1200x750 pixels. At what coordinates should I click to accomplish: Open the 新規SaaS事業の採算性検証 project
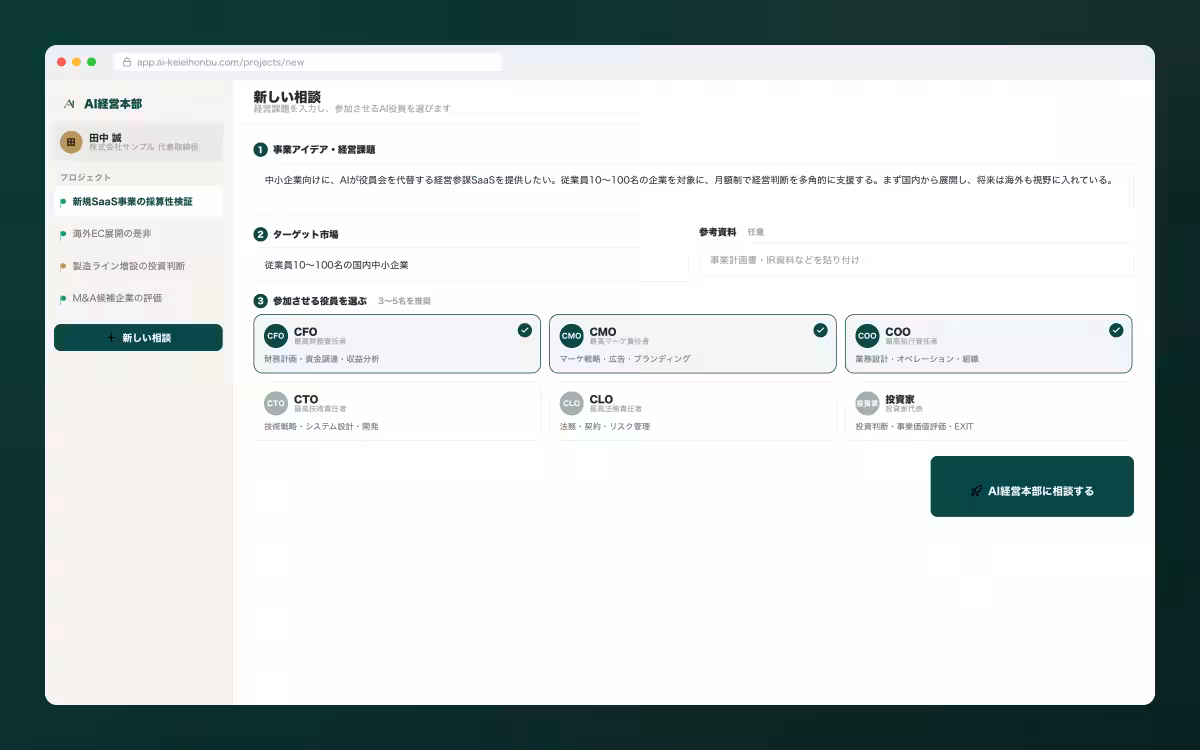[138, 202]
